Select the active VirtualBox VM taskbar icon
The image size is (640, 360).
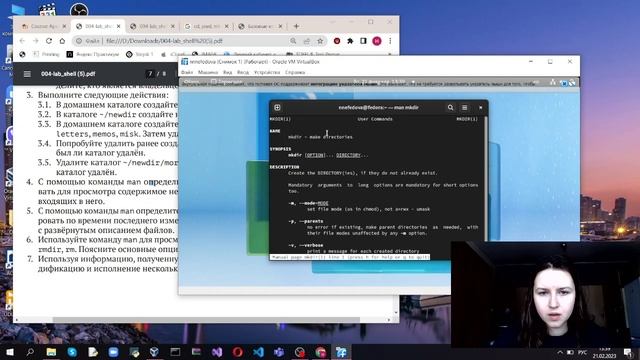[341, 352]
